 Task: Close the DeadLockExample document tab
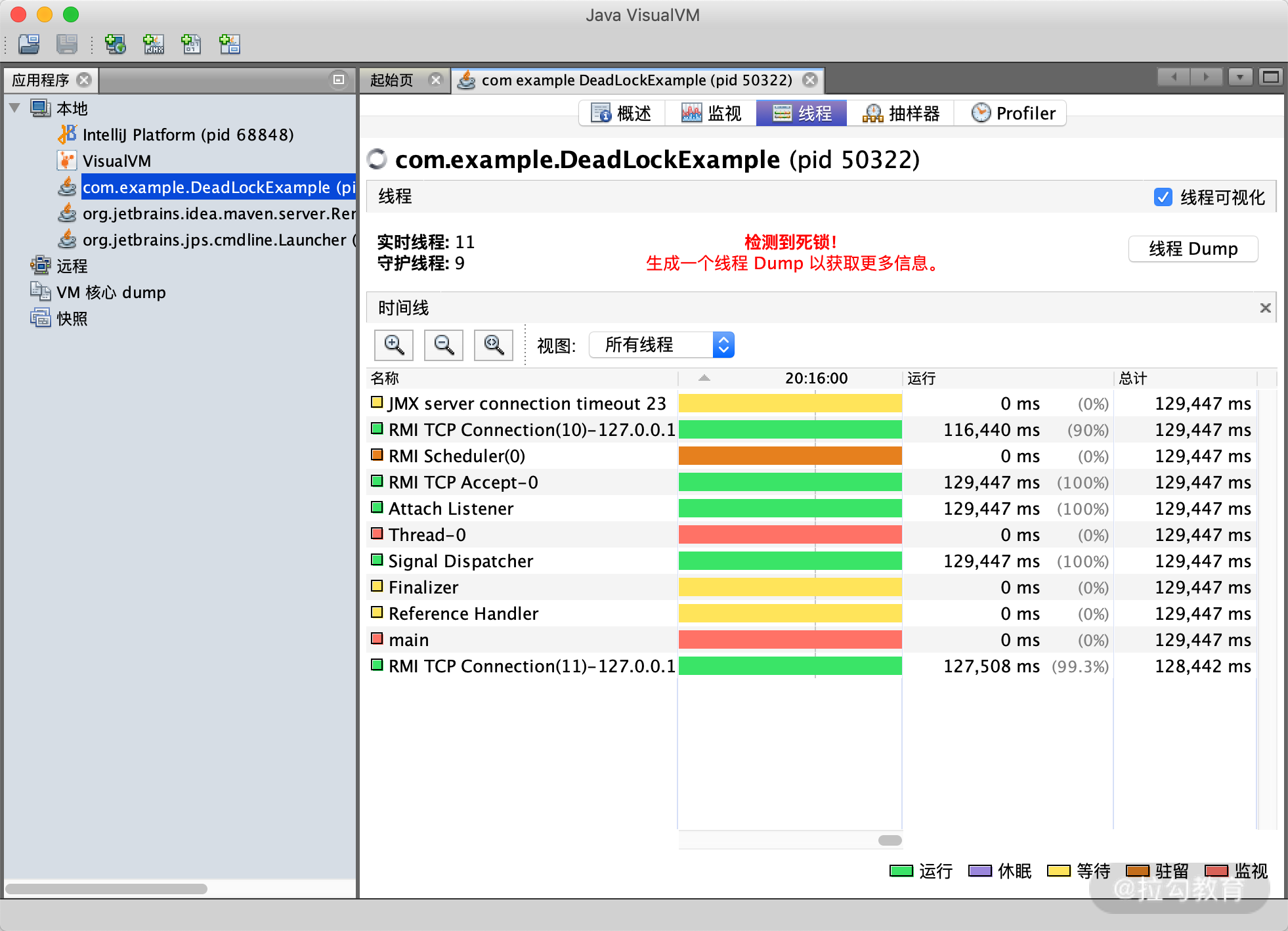811,80
